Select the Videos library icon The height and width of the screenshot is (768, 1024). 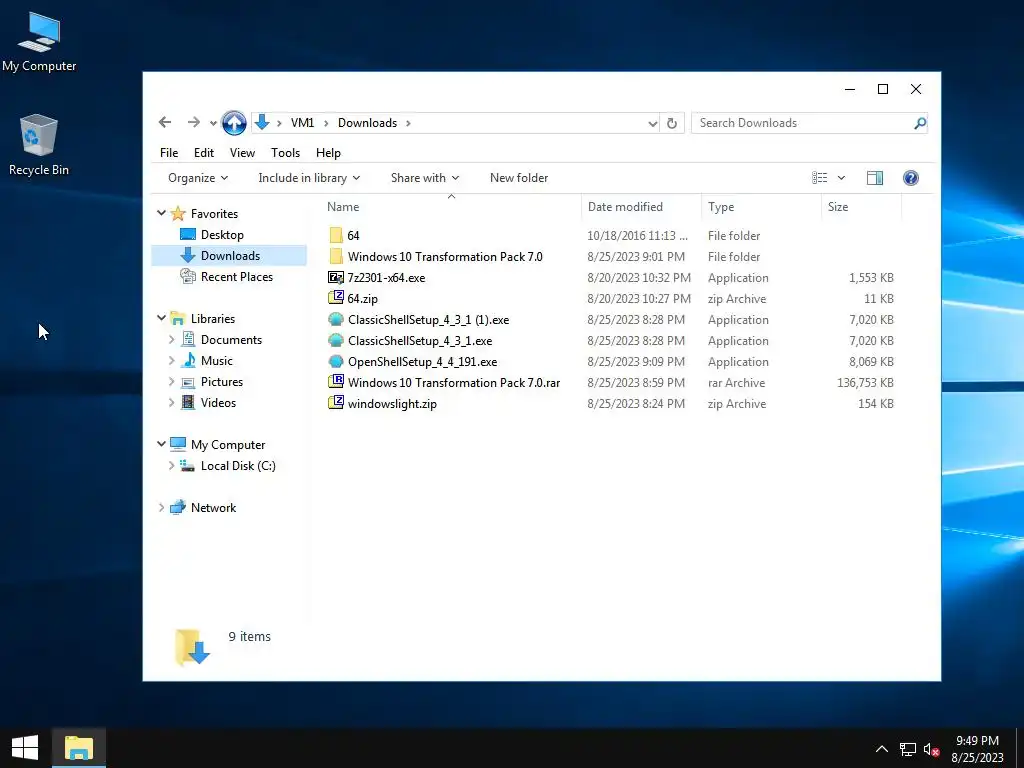[188, 402]
